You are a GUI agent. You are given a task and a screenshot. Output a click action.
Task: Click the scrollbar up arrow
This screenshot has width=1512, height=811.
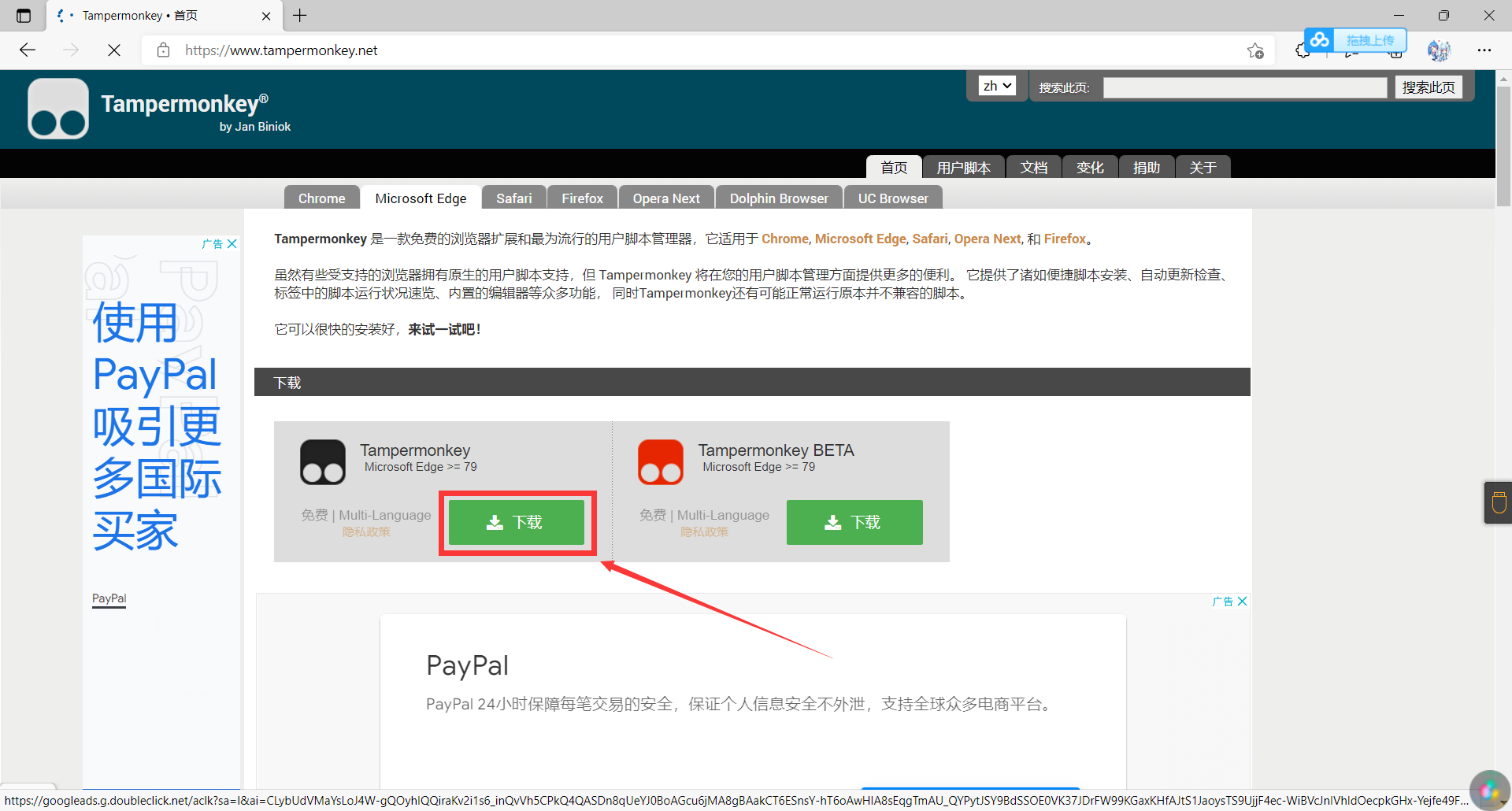point(1503,78)
